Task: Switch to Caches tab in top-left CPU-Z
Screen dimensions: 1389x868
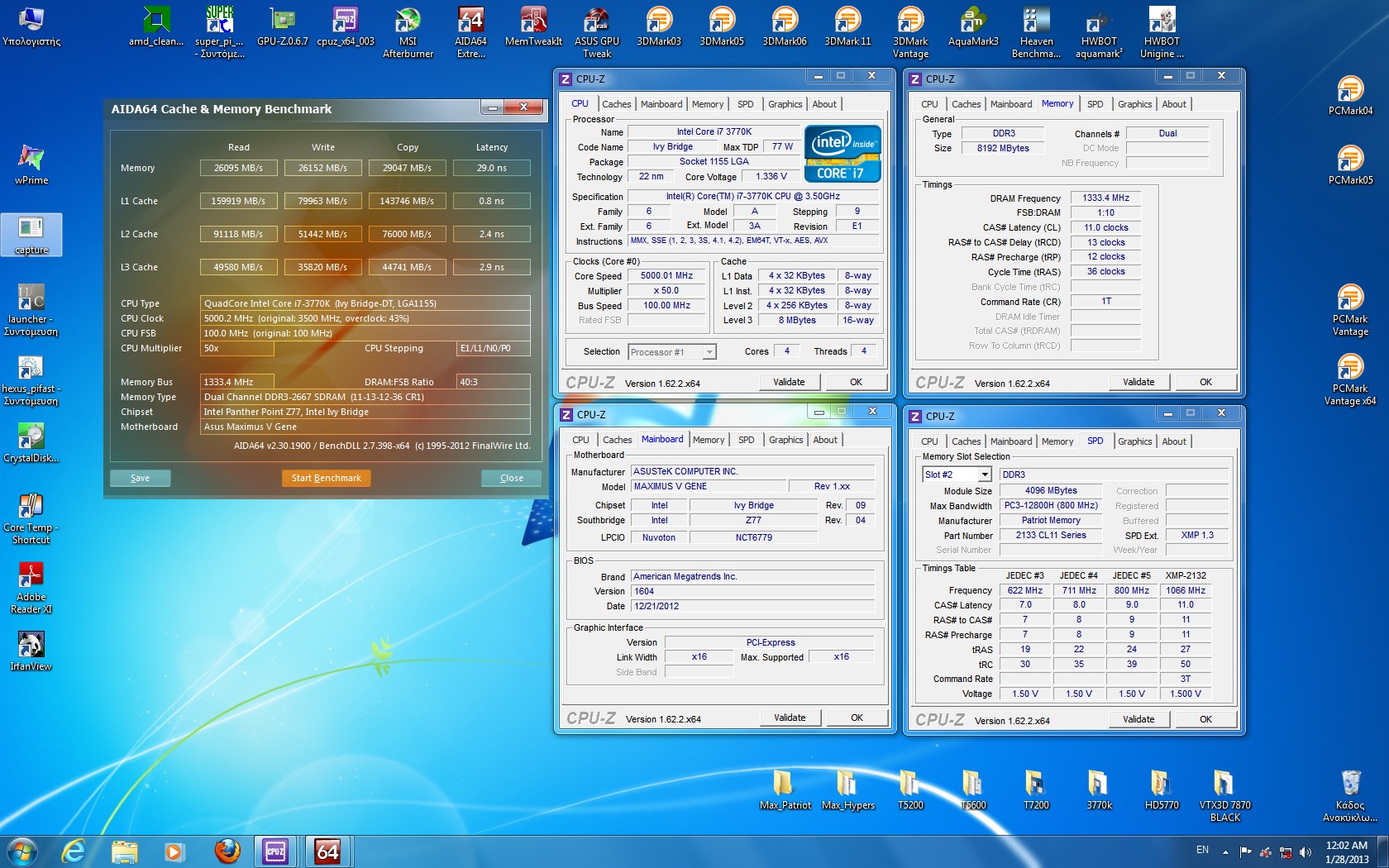Action: [616, 104]
